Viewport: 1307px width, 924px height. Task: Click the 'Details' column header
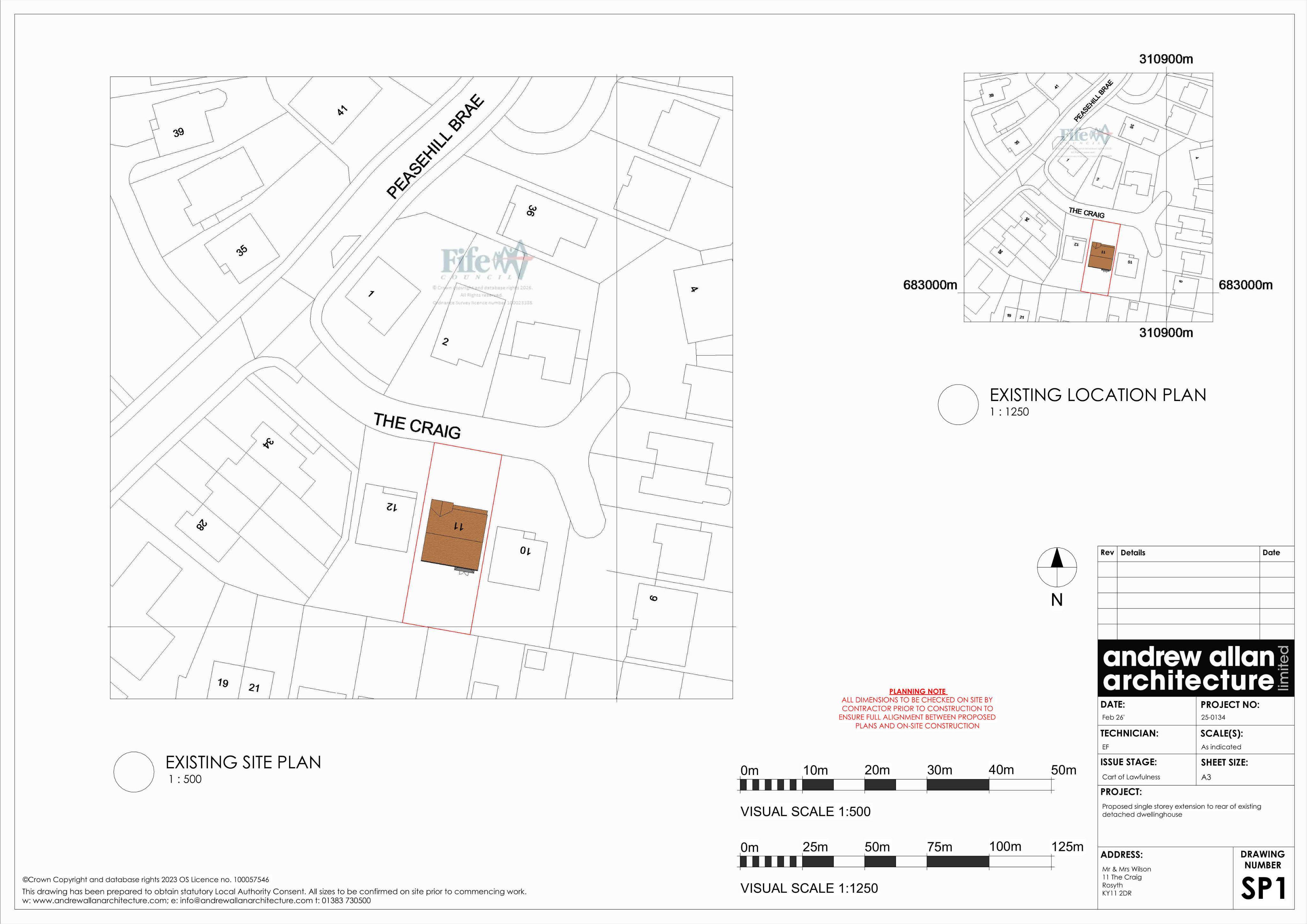[1133, 552]
